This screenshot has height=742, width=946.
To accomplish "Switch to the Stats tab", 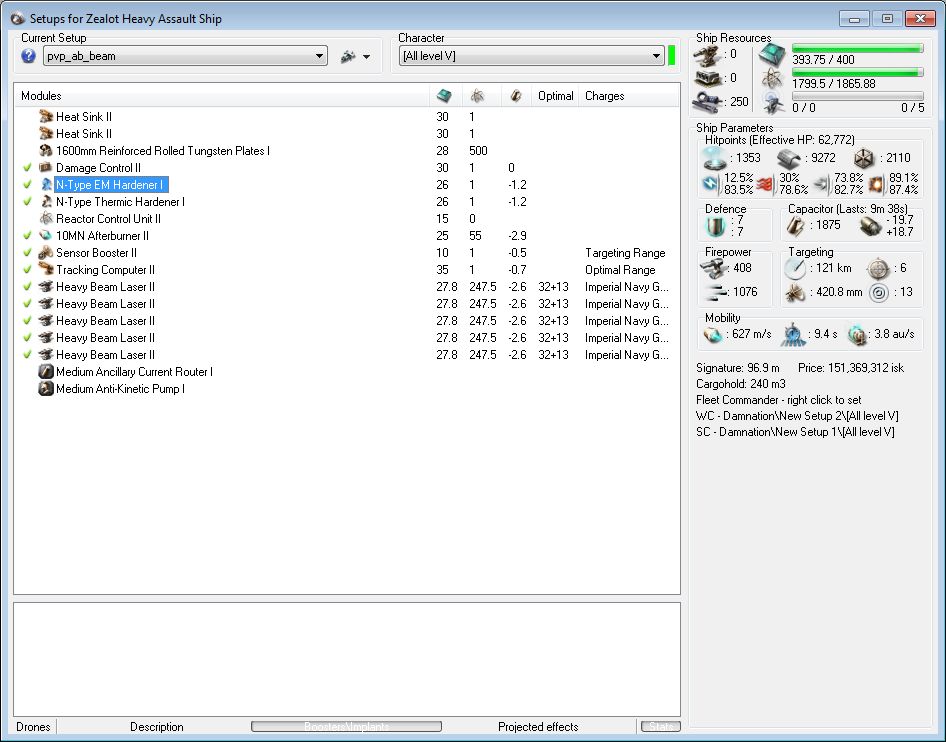I will tap(661, 726).
